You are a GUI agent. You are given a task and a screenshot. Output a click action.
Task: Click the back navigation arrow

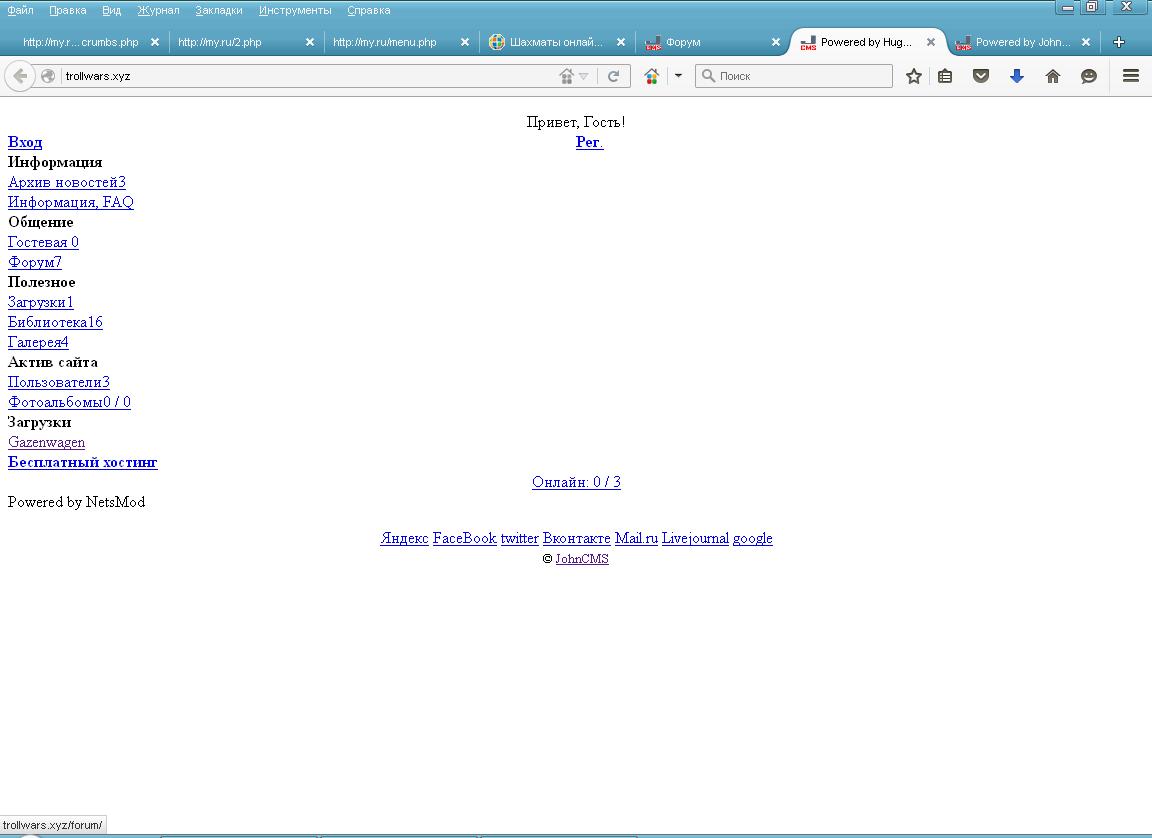20,76
